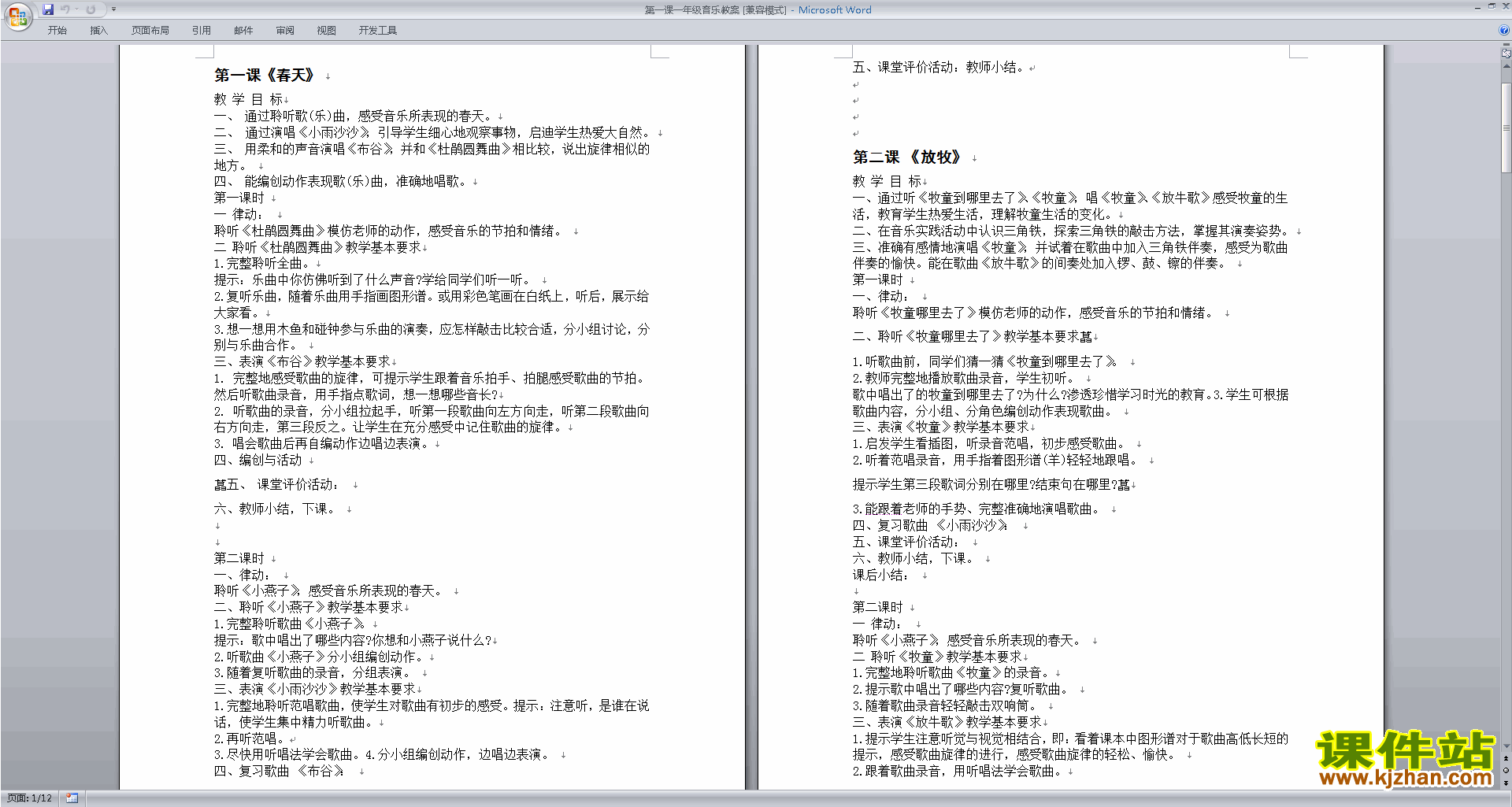
Task: Open the 邮件 ribbon tab
Action: [x=243, y=31]
